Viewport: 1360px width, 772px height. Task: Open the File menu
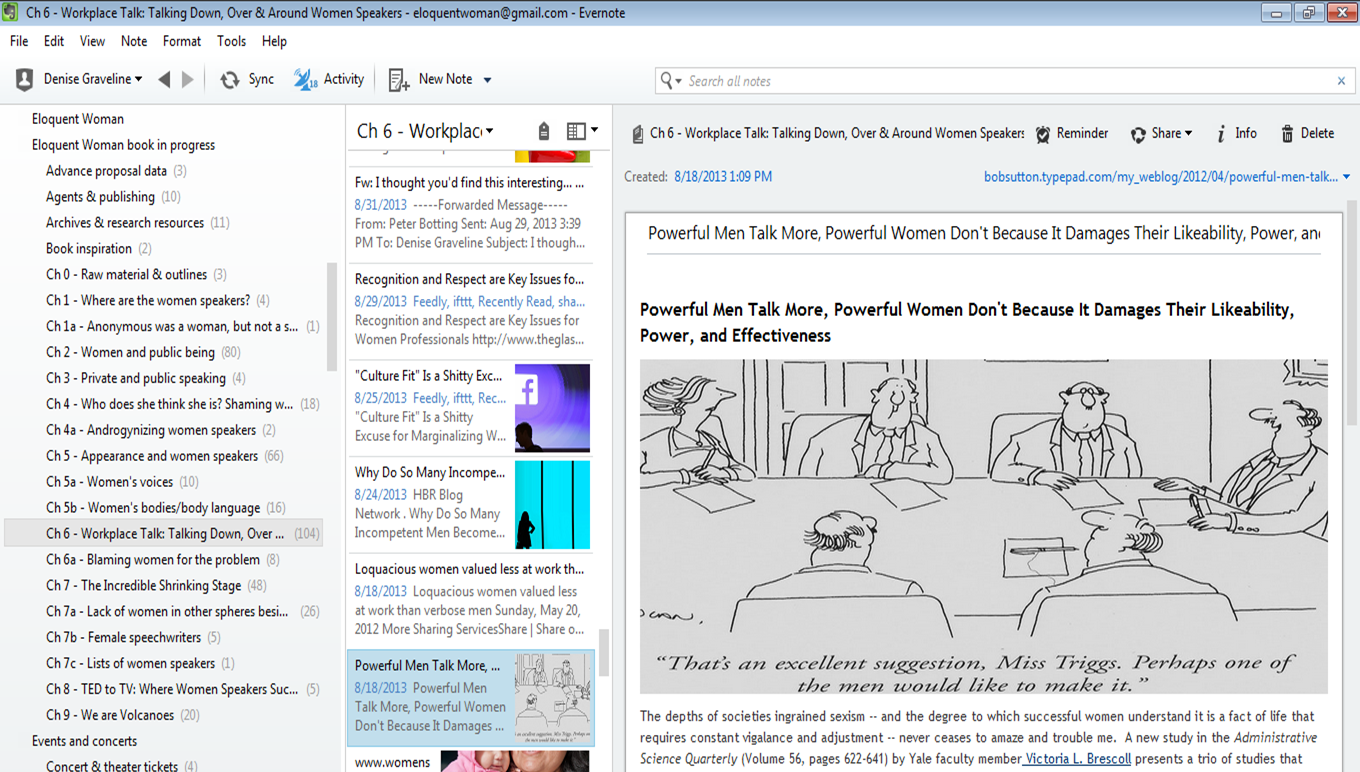19,41
